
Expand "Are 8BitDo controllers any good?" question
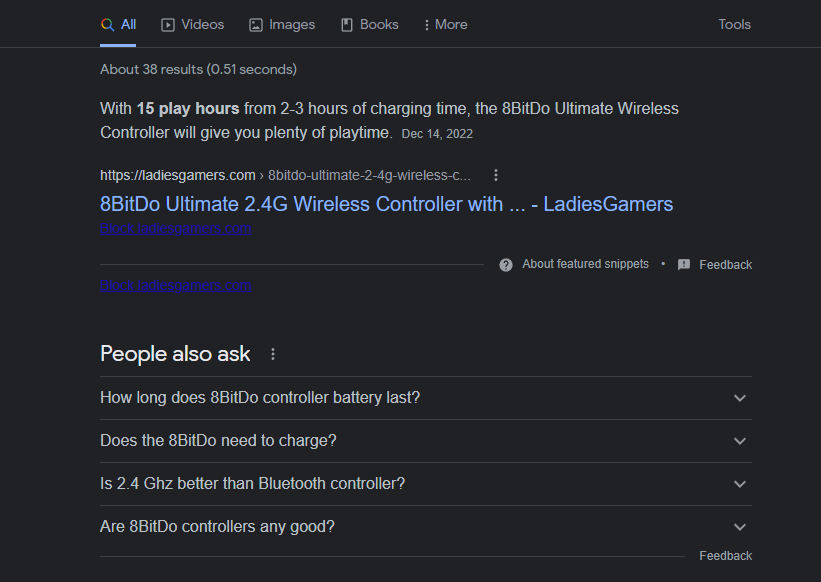(425, 527)
